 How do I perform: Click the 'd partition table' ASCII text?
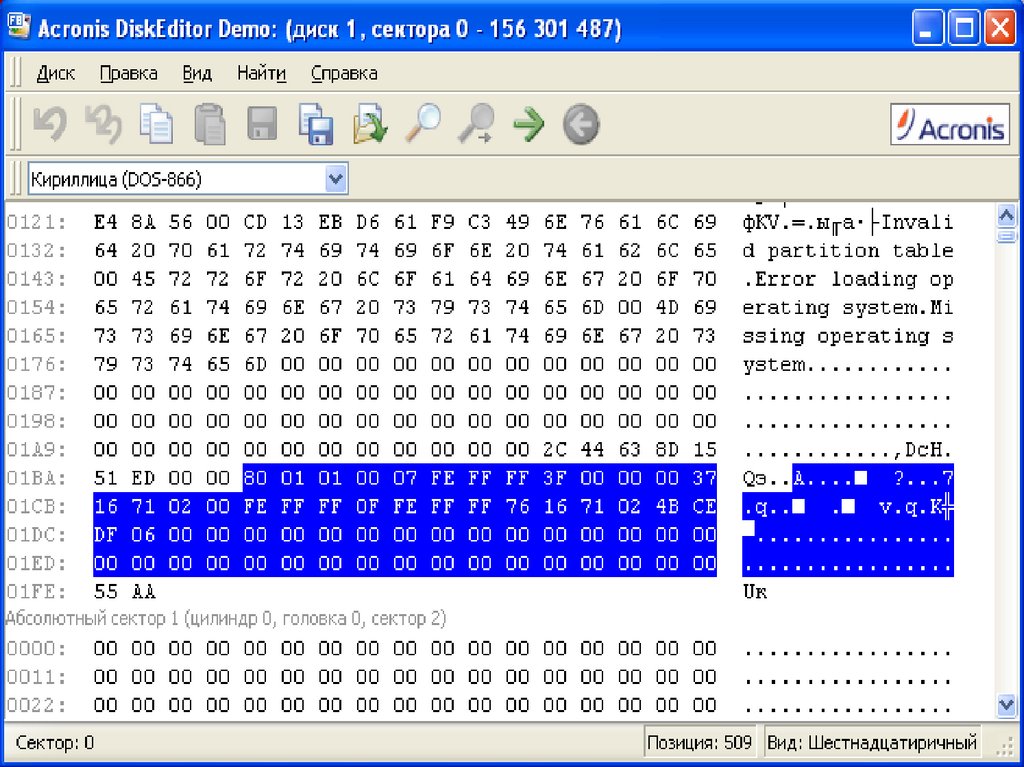point(848,251)
